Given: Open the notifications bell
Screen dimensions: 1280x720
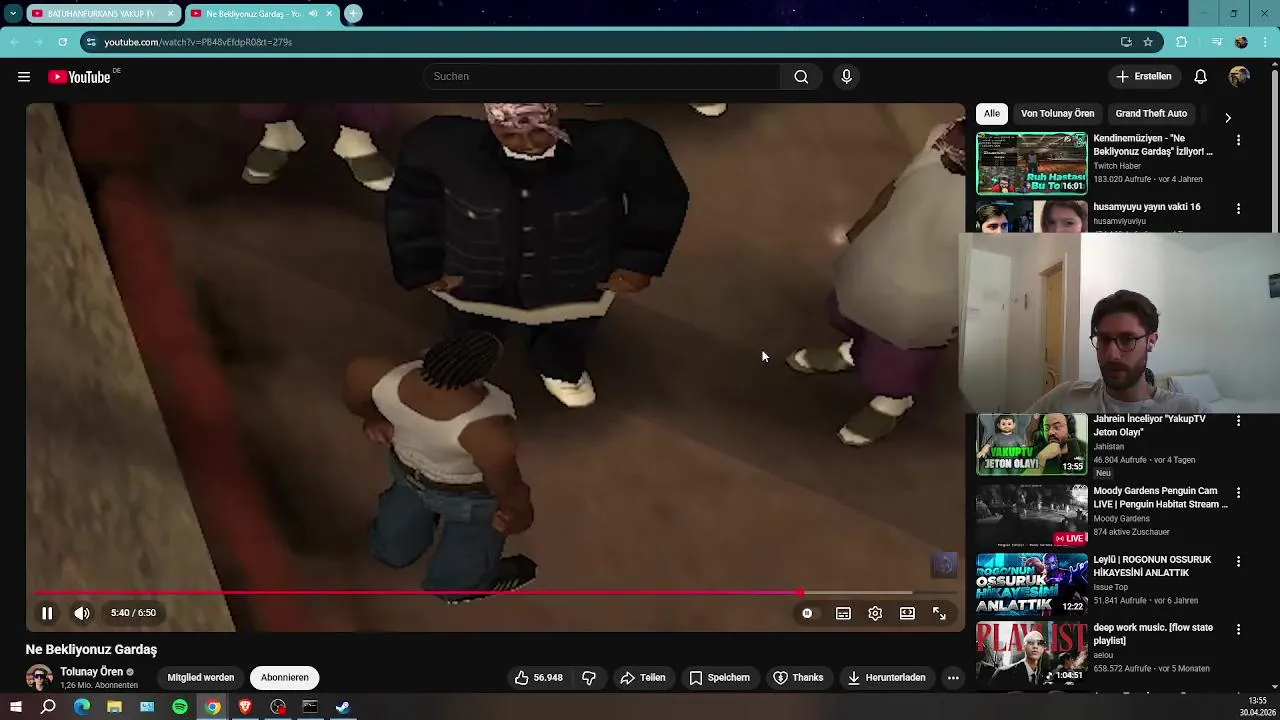Looking at the screenshot, I should [1200, 77].
